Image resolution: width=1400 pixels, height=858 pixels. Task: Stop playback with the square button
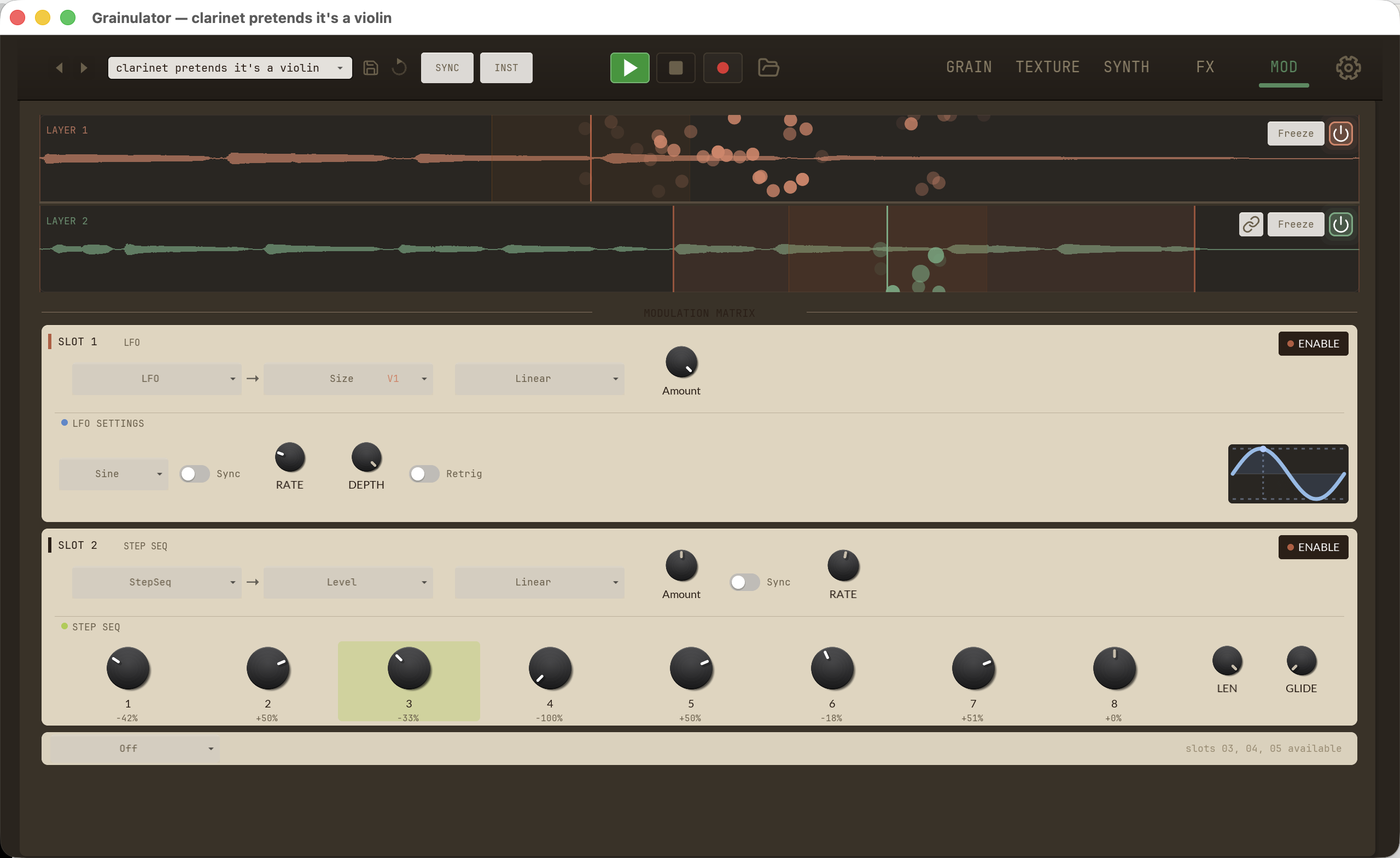pos(675,68)
